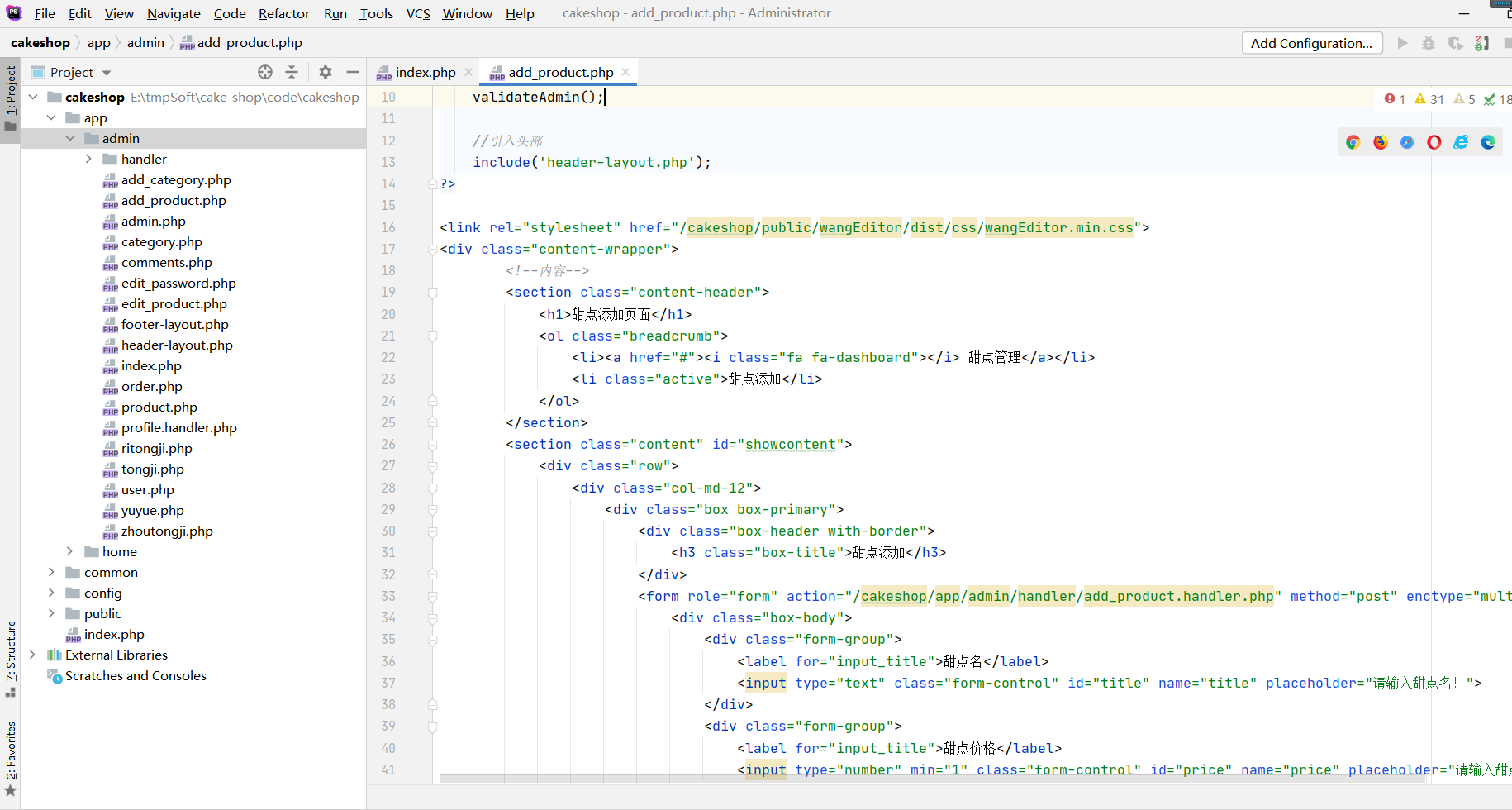Click the Collapse All icon in Project panel
Viewport: 1512px width, 810px height.
[292, 72]
